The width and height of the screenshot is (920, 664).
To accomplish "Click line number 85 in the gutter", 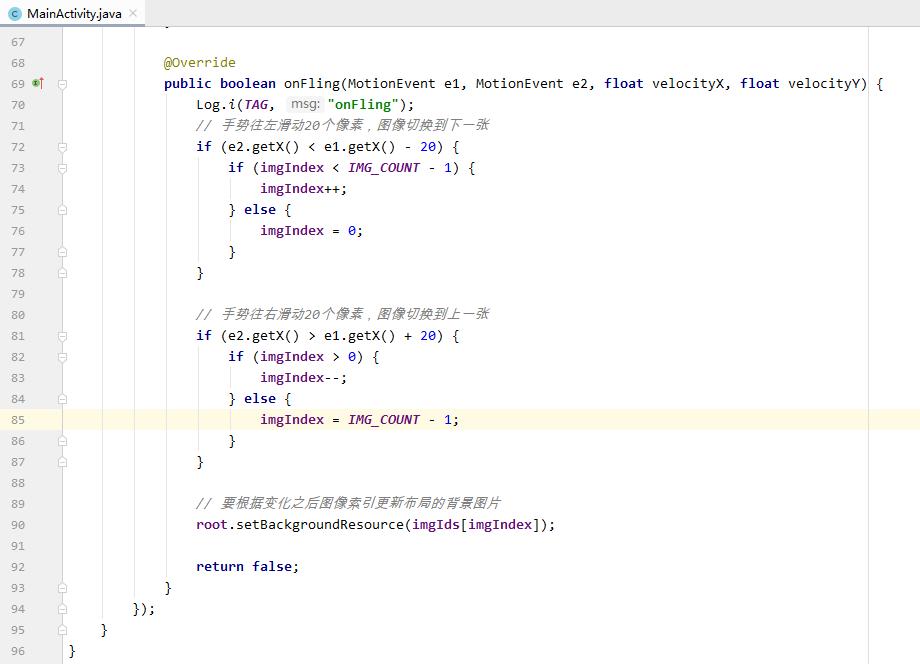I will point(18,420).
